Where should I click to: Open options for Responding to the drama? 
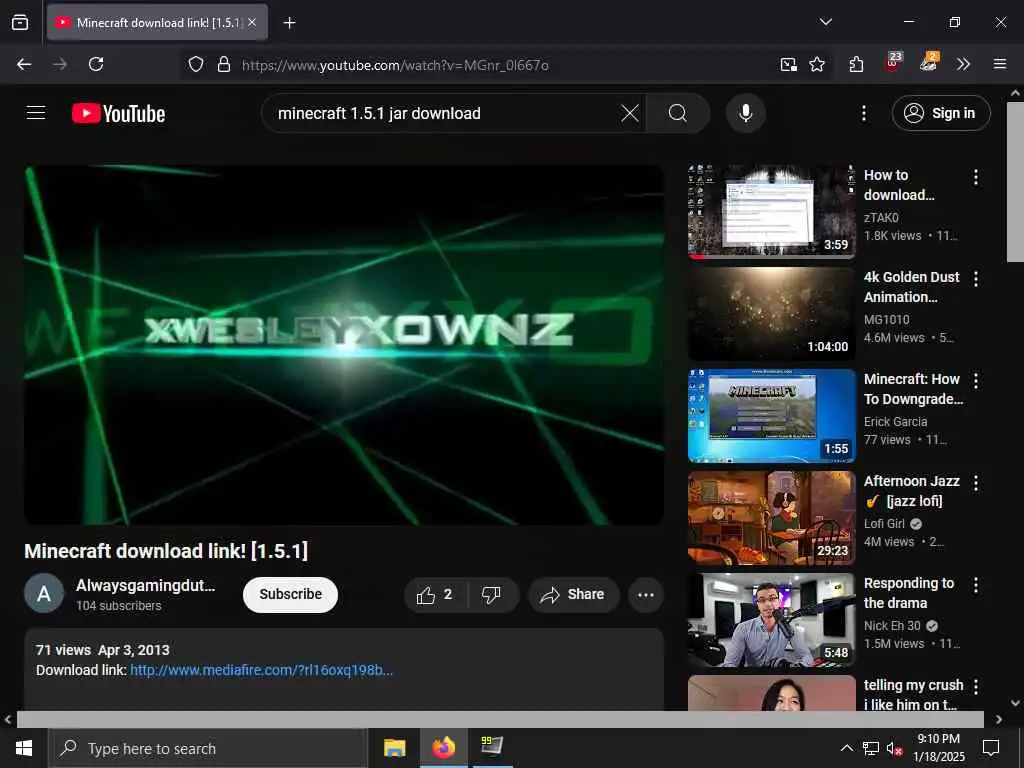(x=976, y=585)
